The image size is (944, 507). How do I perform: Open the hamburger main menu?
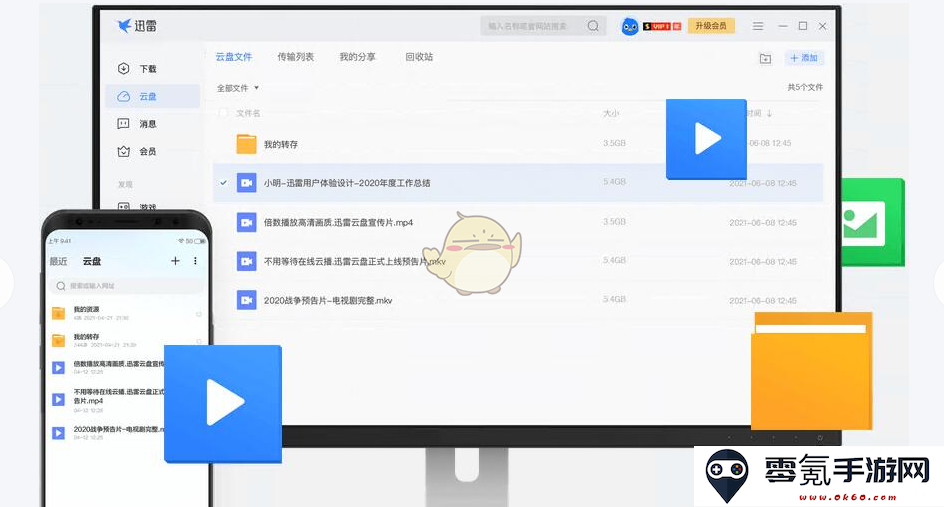click(x=758, y=26)
